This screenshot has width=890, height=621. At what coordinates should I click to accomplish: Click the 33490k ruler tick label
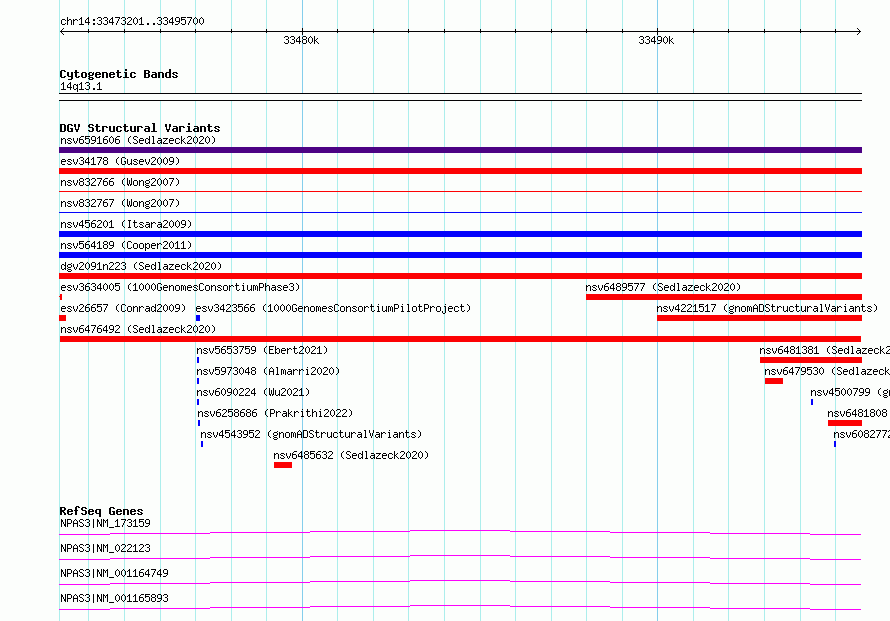pos(656,40)
